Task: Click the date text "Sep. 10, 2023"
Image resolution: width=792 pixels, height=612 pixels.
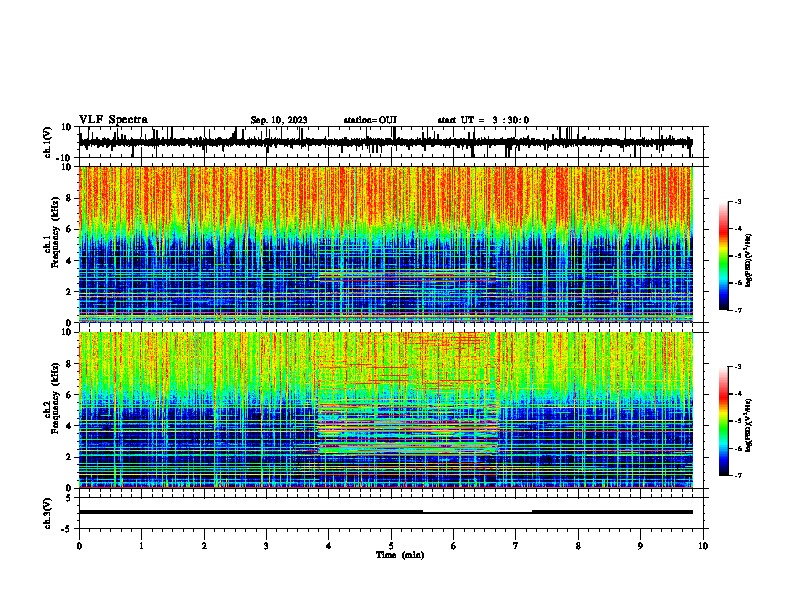Action: pyautogui.click(x=279, y=120)
